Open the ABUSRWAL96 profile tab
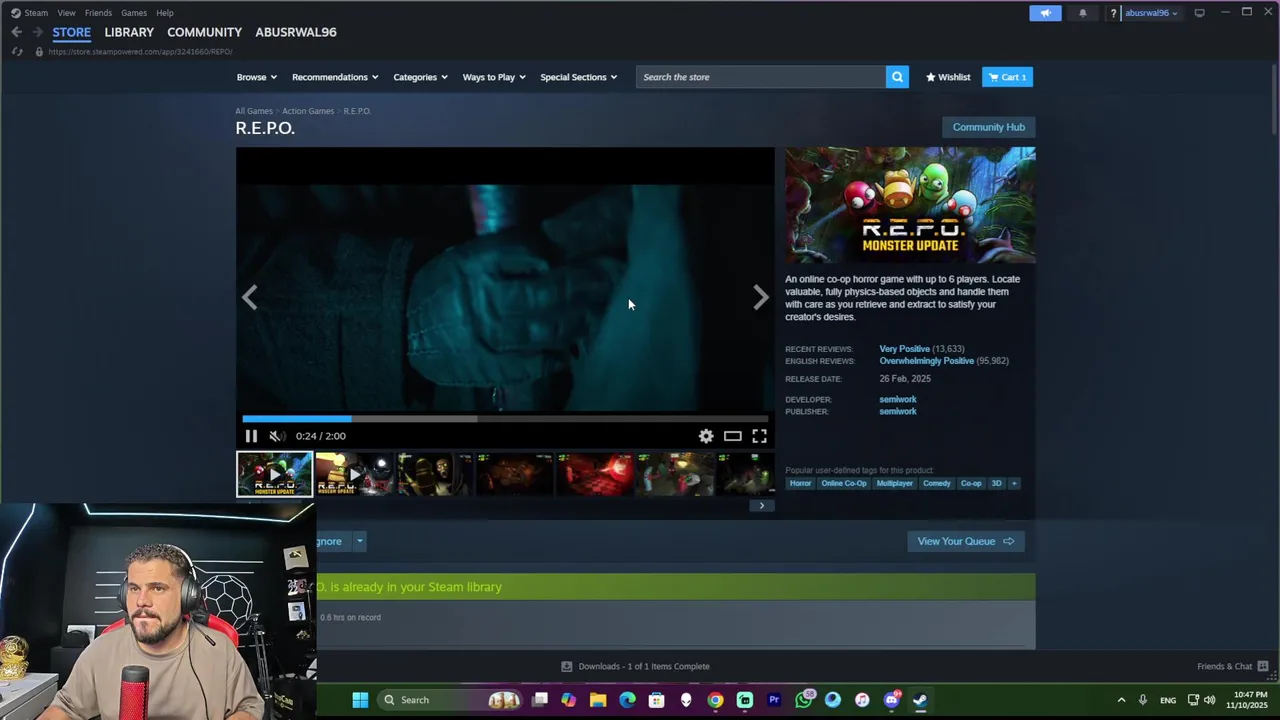The height and width of the screenshot is (720, 1280). point(296,32)
